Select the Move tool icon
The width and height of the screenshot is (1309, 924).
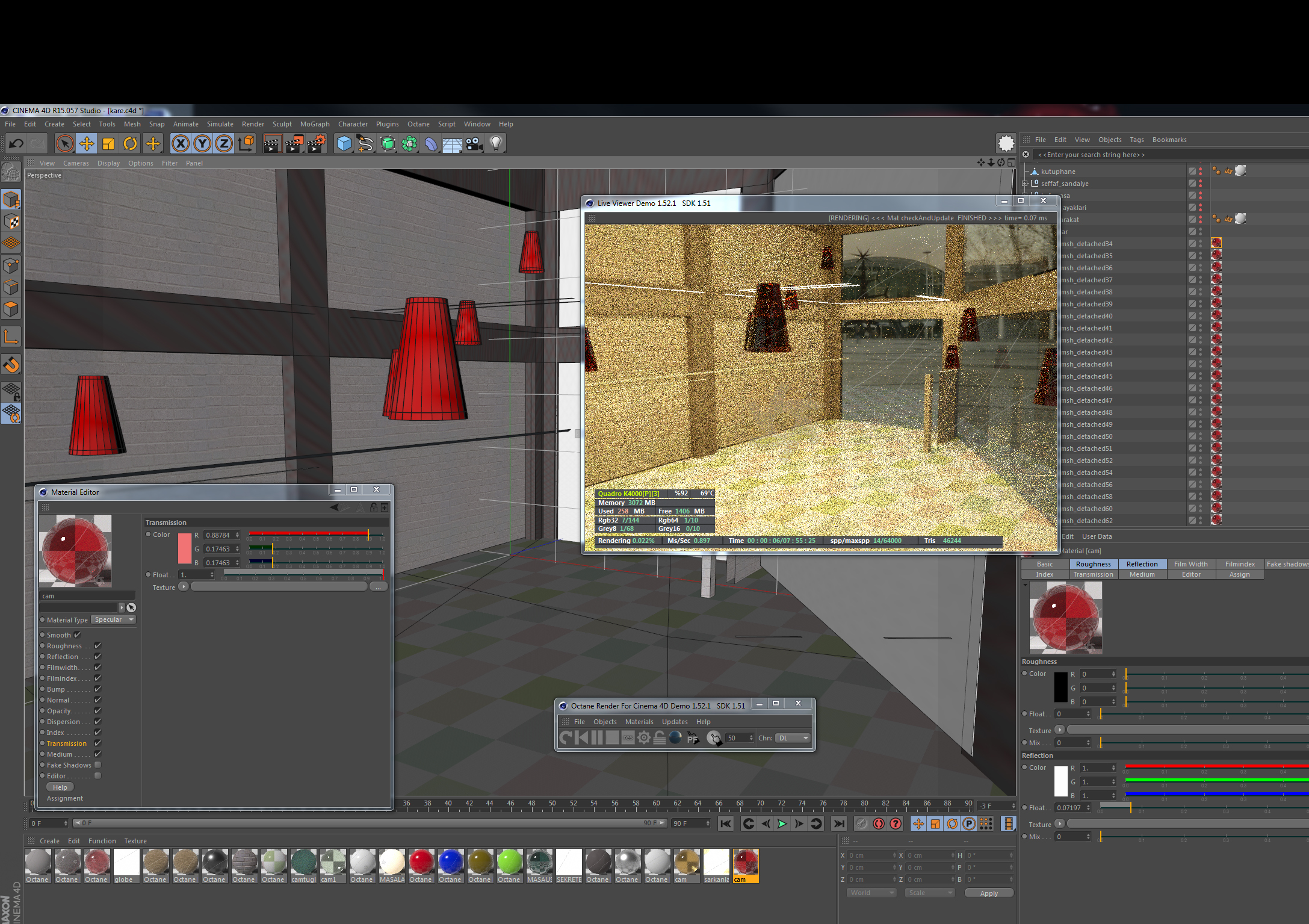[x=87, y=143]
